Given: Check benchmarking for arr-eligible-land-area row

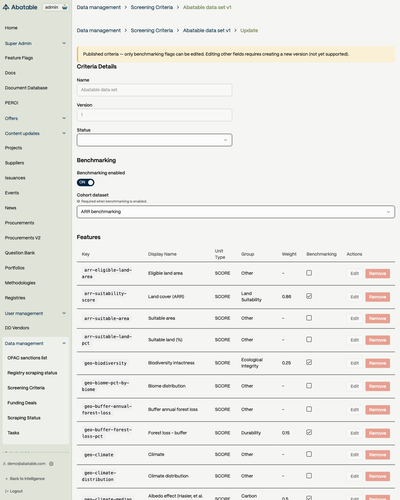Looking at the screenshot, I should coord(309,273).
